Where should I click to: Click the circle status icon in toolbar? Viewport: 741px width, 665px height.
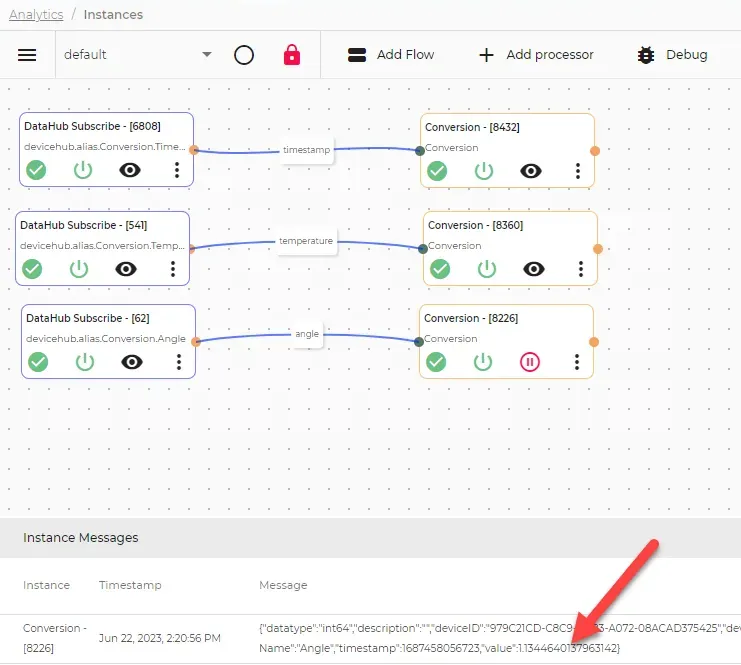pyautogui.click(x=244, y=55)
